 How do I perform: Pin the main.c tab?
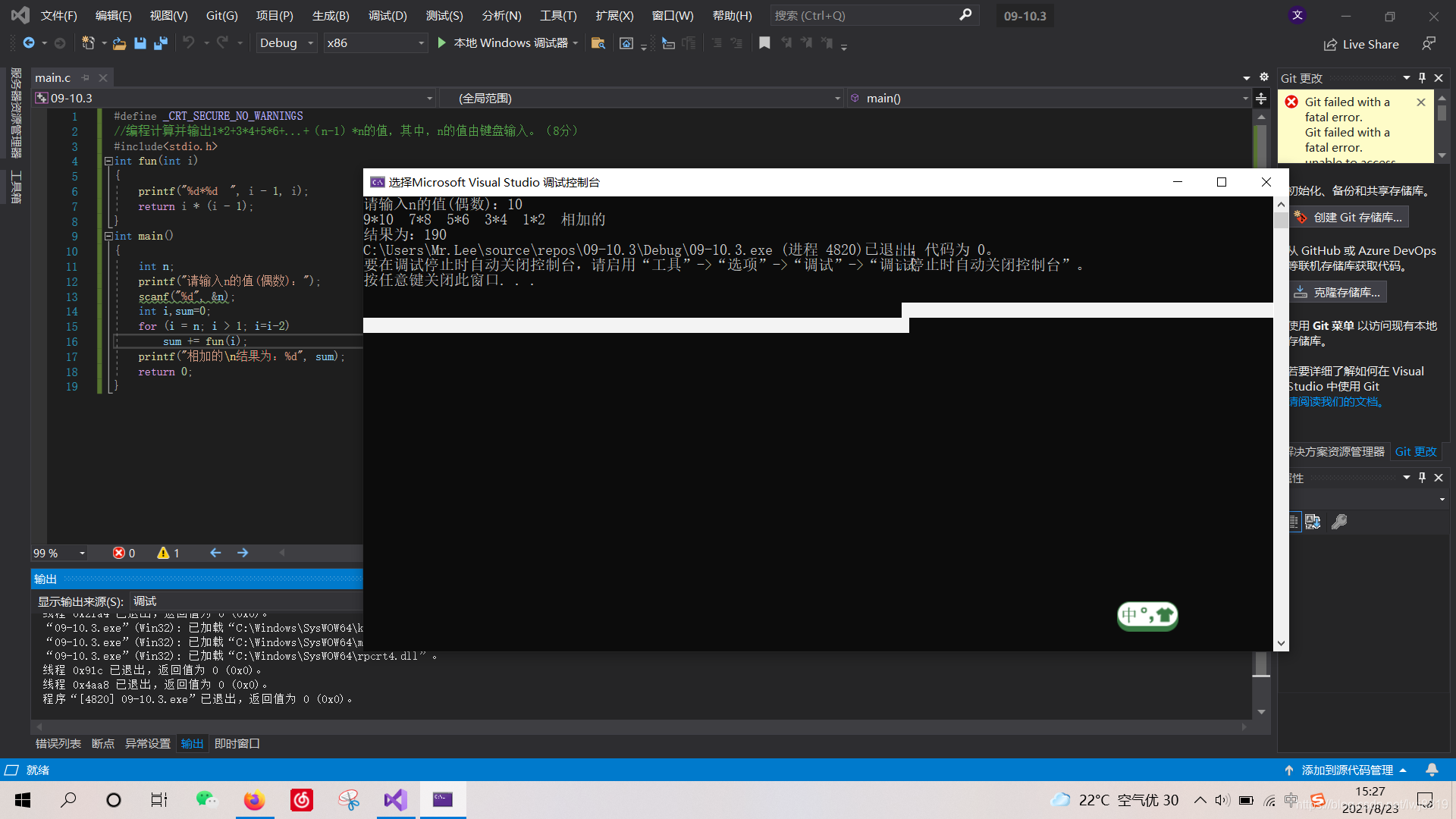(86, 77)
